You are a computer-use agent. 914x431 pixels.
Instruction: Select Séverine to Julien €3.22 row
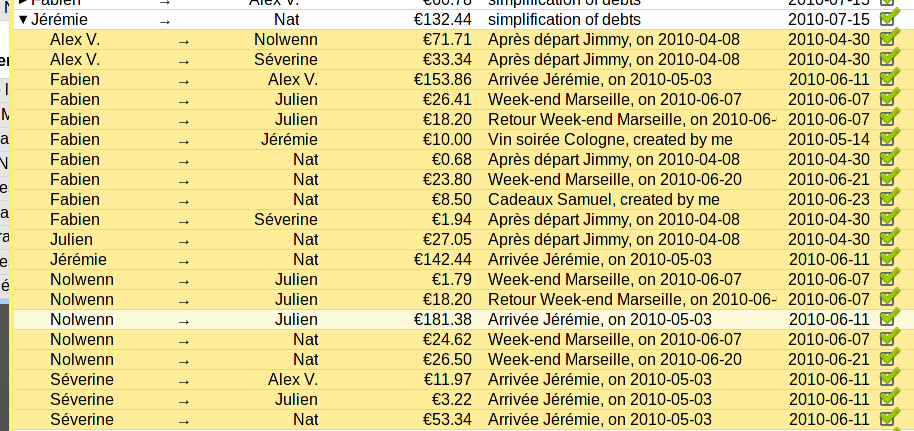(x=463, y=400)
